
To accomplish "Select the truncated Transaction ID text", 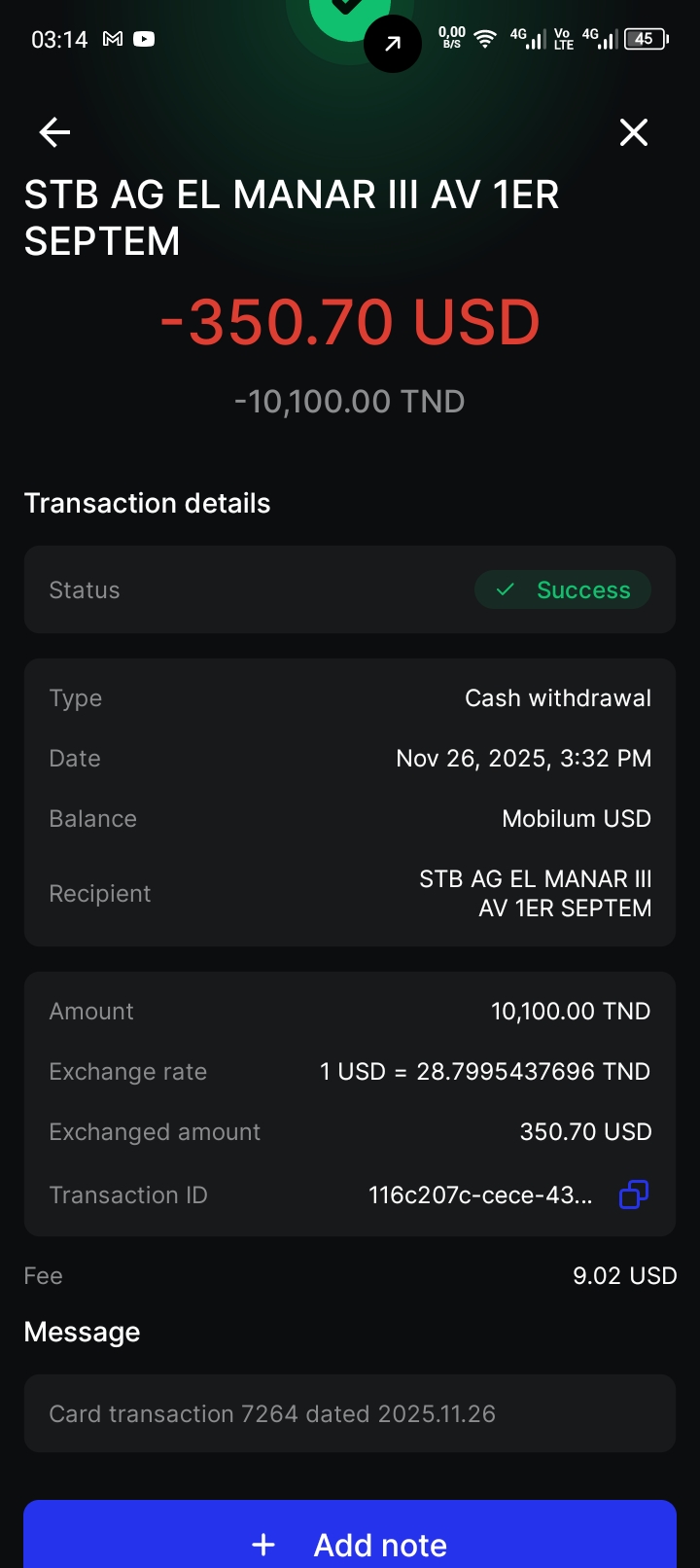I will 480,1195.
